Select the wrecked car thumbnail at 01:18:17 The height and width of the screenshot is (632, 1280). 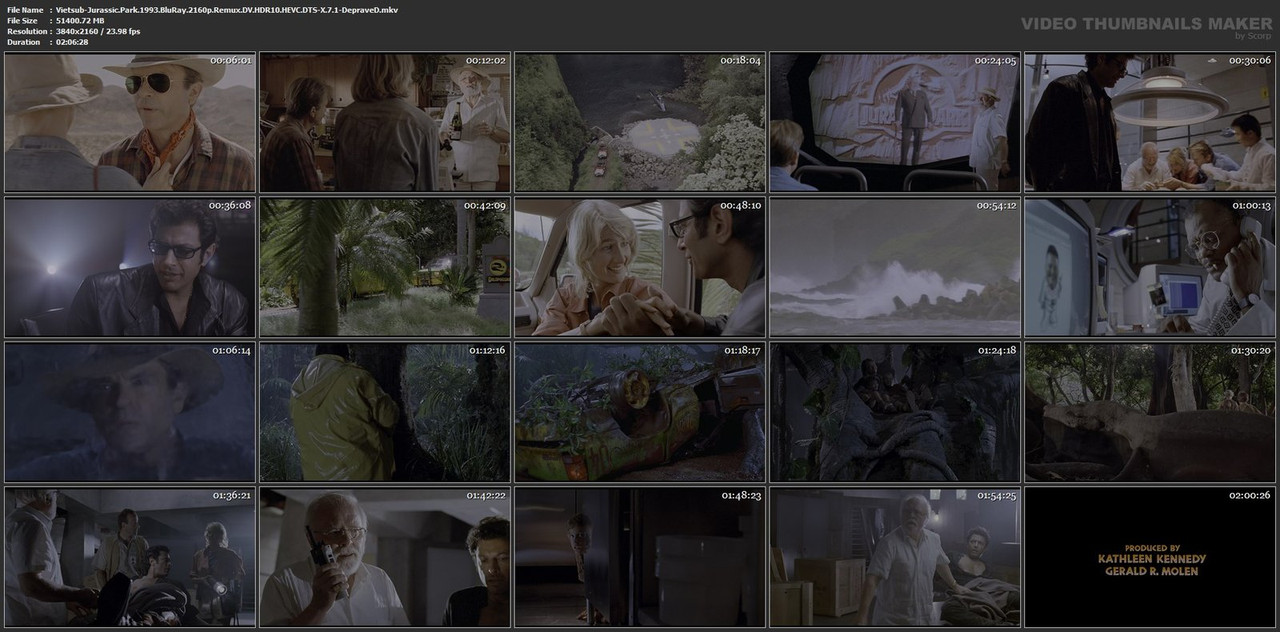point(640,412)
